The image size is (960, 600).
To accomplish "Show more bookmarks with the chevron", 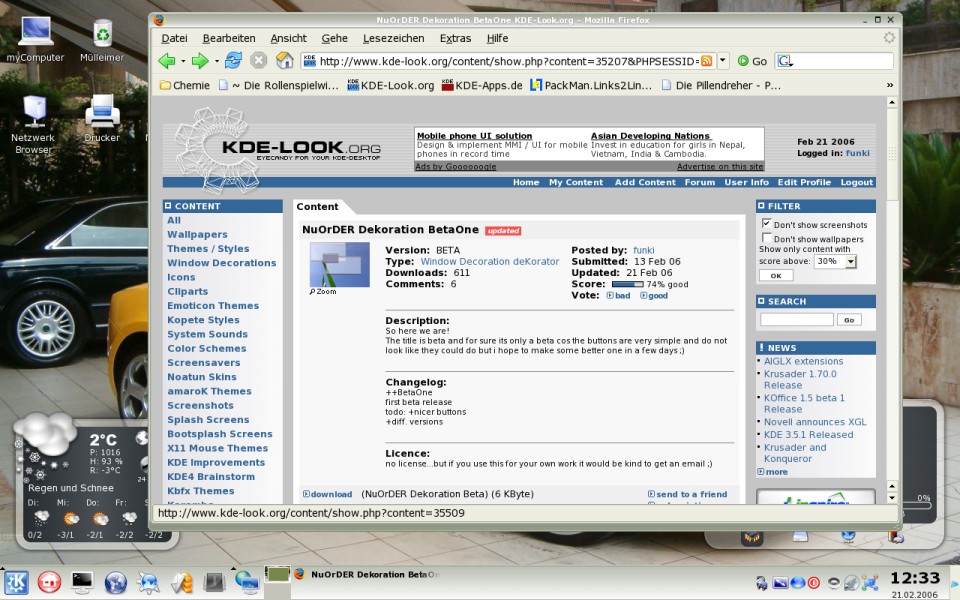I will (890, 85).
